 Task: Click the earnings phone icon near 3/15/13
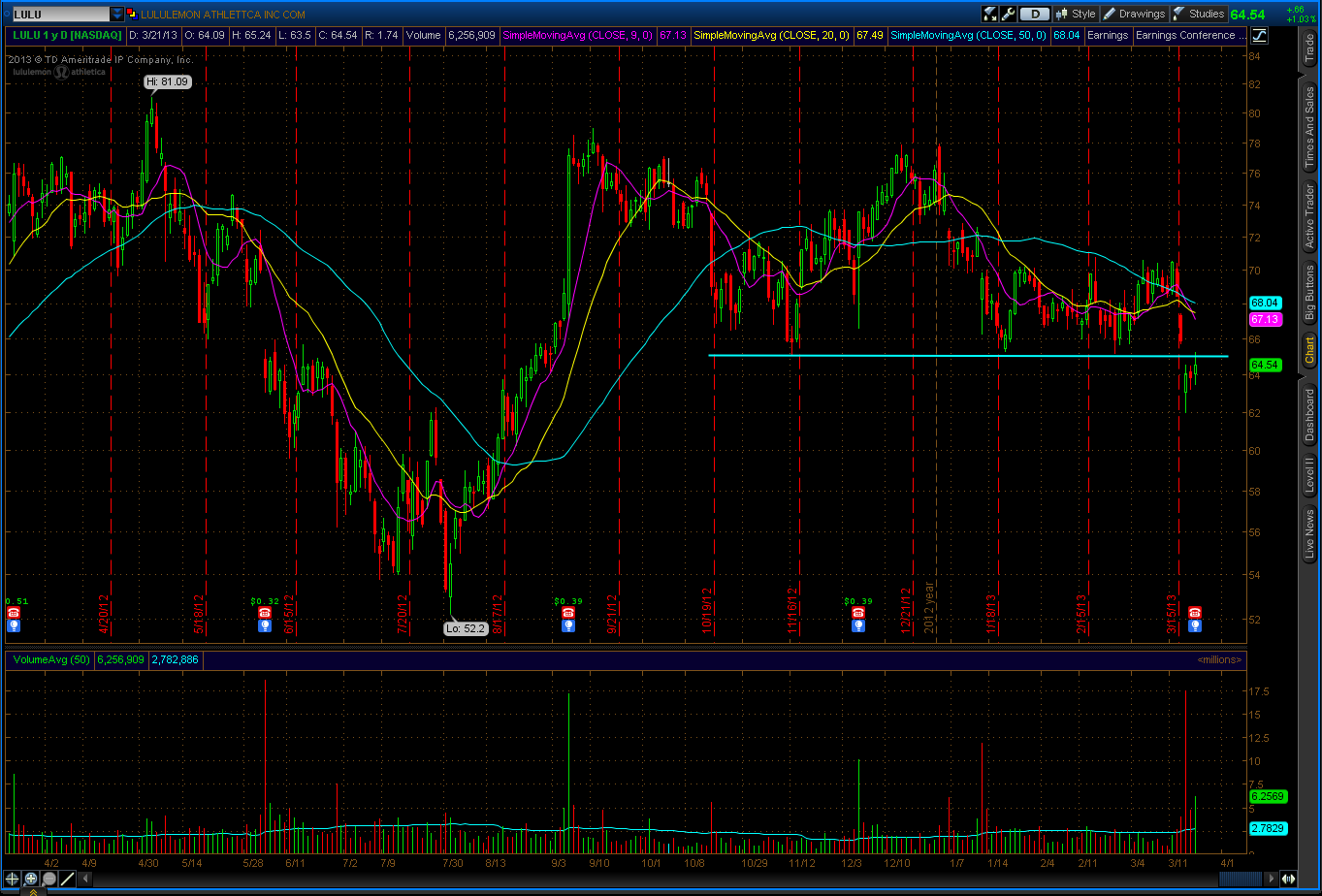(1194, 613)
